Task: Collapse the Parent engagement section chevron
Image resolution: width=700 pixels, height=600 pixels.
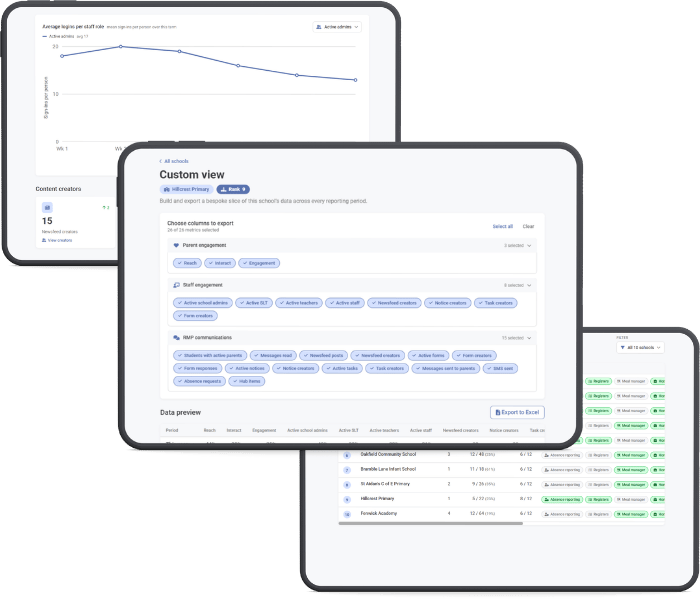Action: (529, 246)
